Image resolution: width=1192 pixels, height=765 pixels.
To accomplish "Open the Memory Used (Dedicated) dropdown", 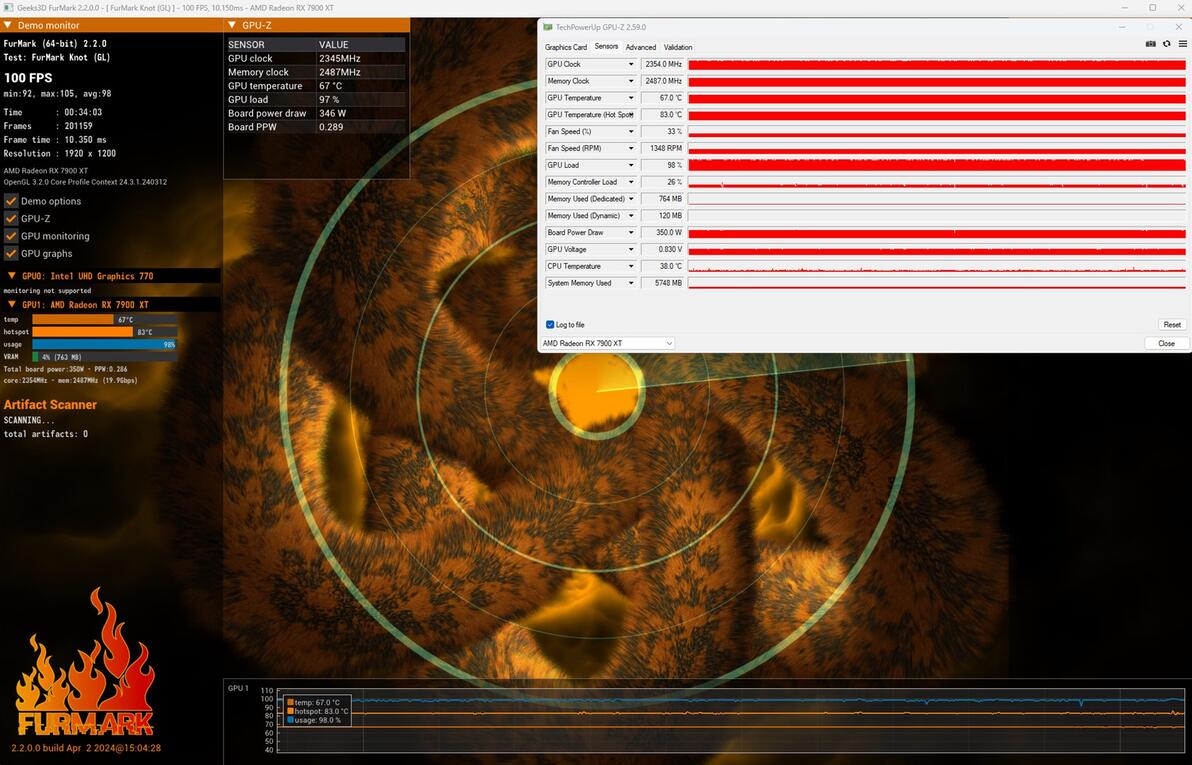I will [630, 198].
